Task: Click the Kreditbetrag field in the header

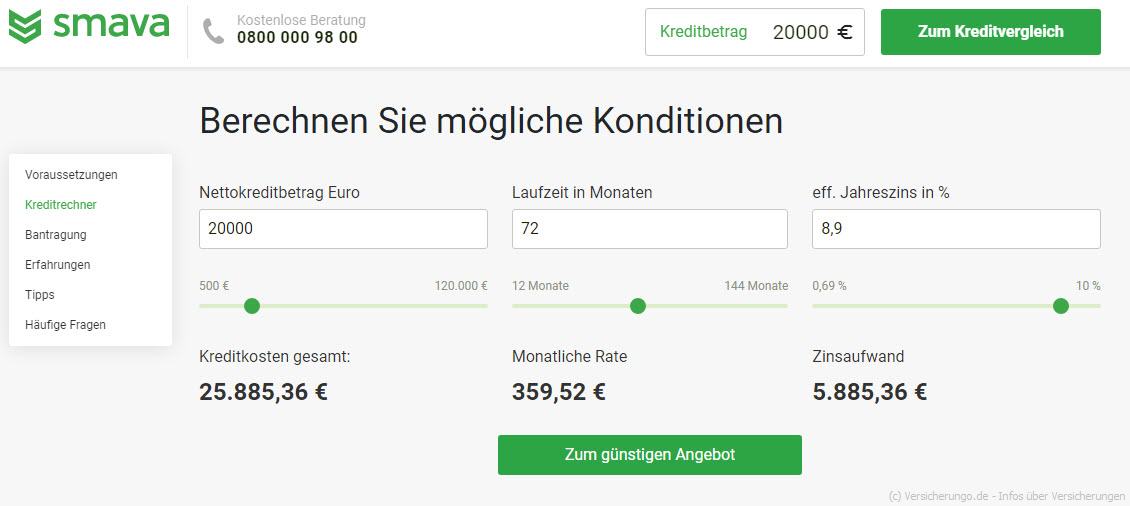Action: click(755, 32)
